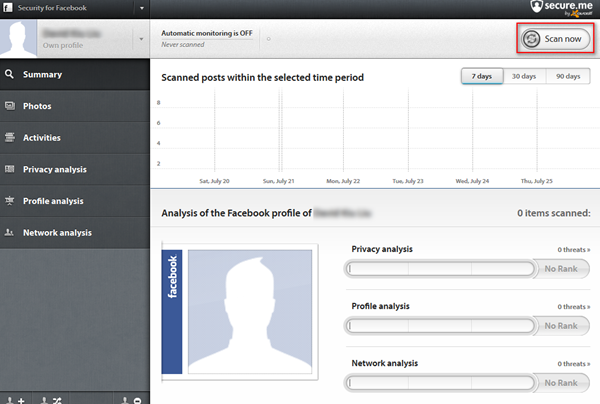The image size is (600, 404).
Task: Open the Network analysis sidebar section
Action: coord(57,233)
